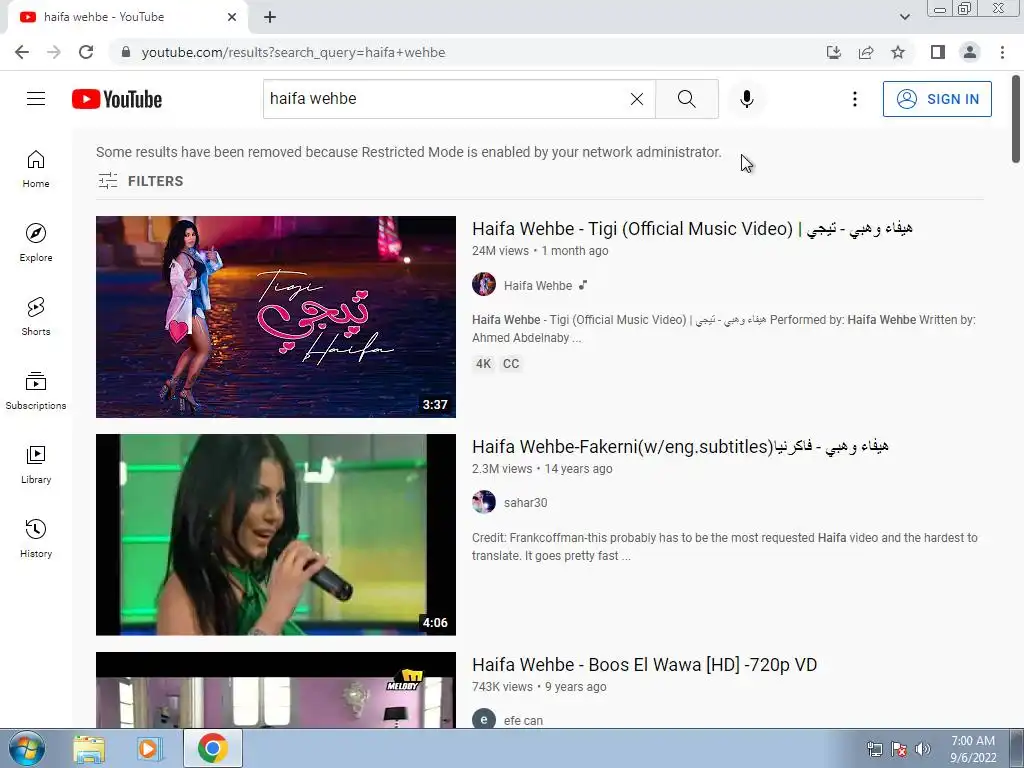Open the Boos El Wawa video thumbnail

276,690
